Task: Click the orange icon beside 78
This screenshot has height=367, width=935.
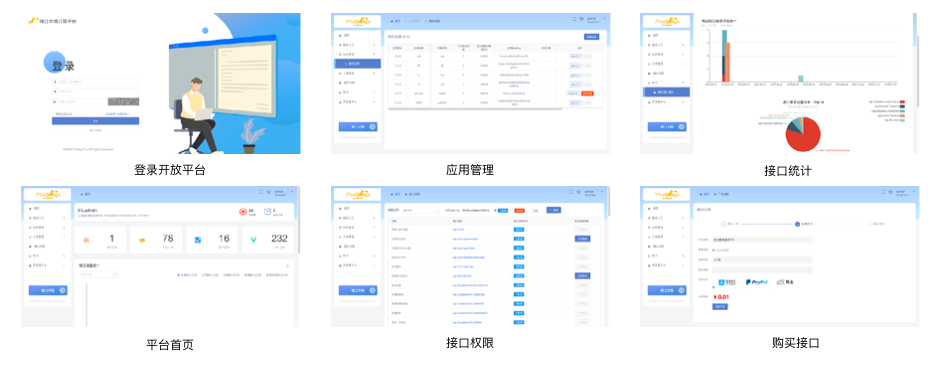Action: 142,240
